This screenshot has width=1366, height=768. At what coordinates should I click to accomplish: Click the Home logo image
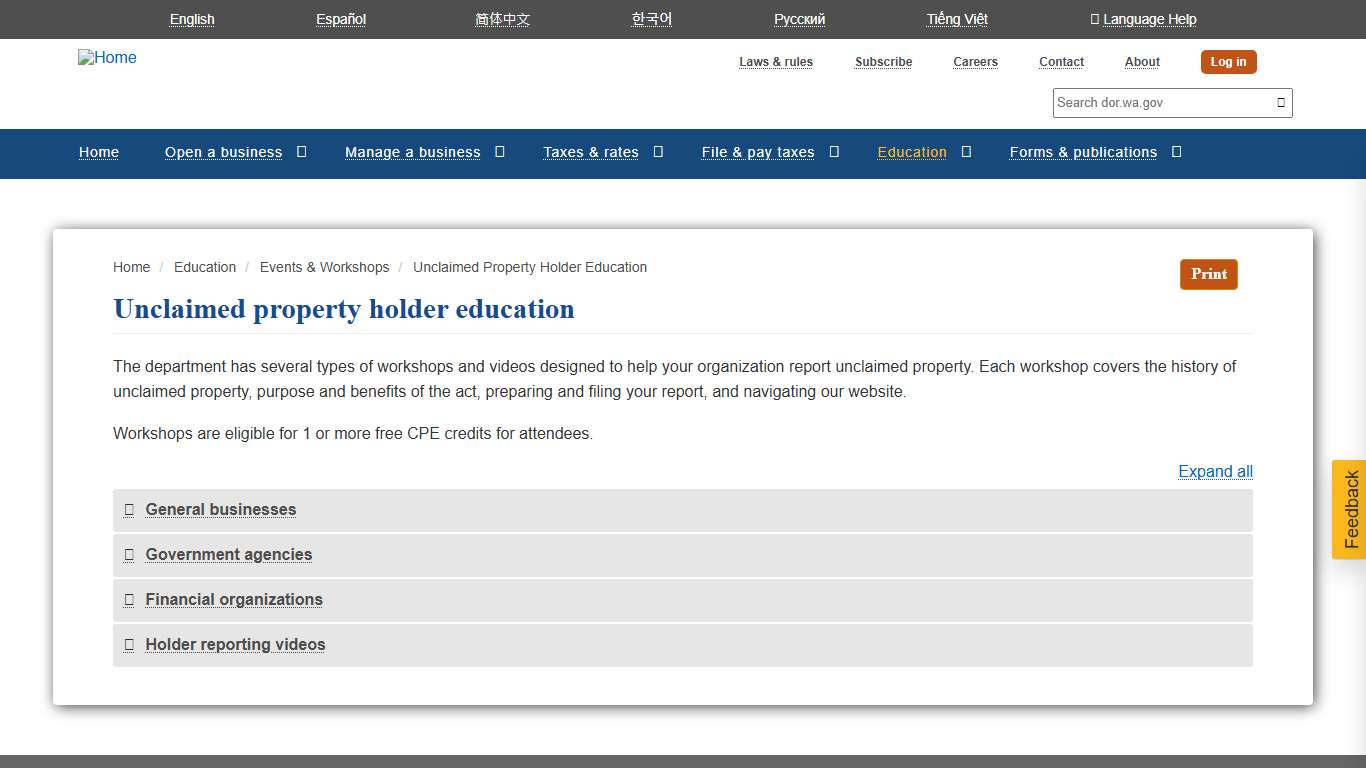pyautogui.click(x=106, y=57)
